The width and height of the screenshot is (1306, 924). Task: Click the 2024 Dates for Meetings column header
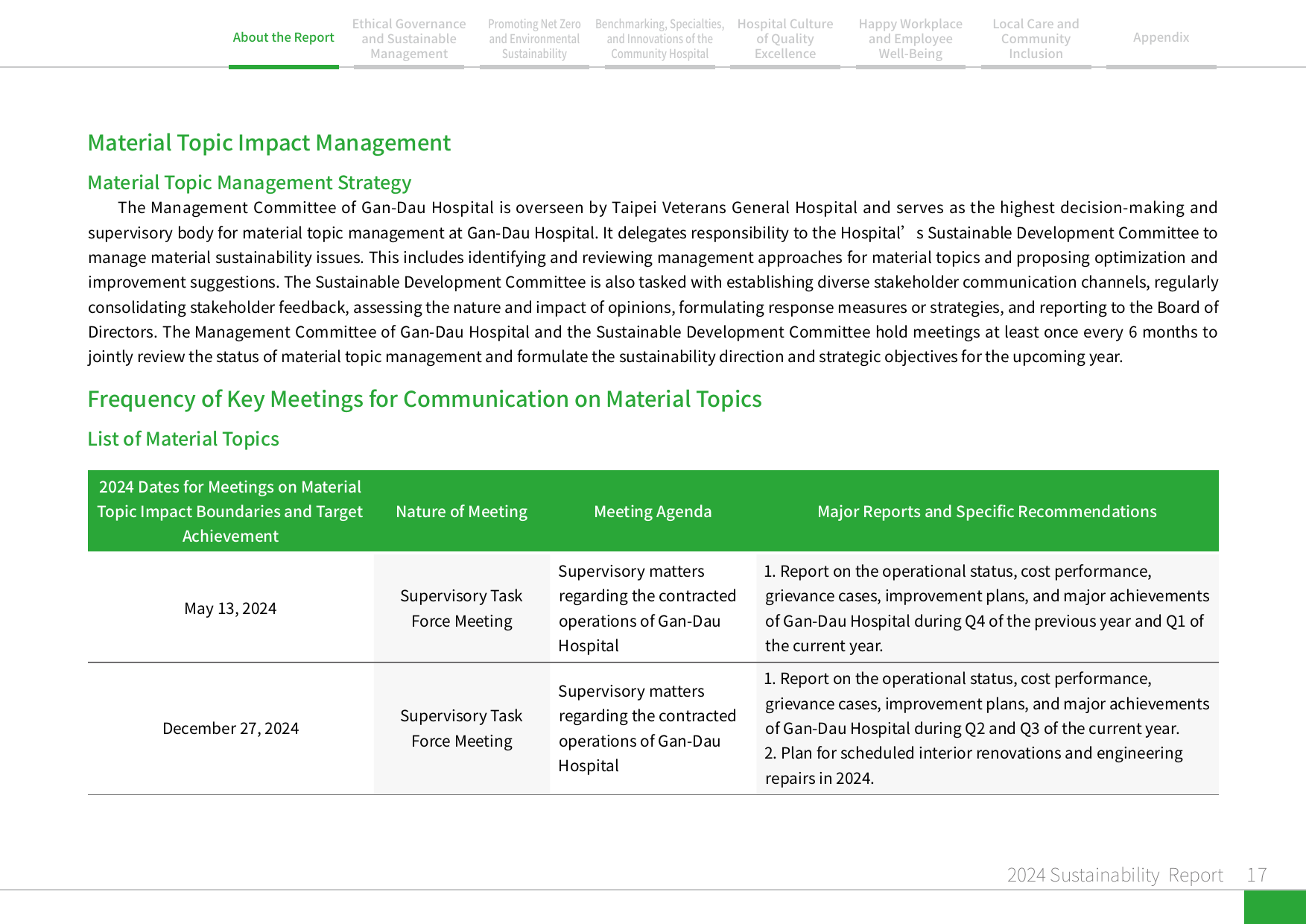pos(230,511)
